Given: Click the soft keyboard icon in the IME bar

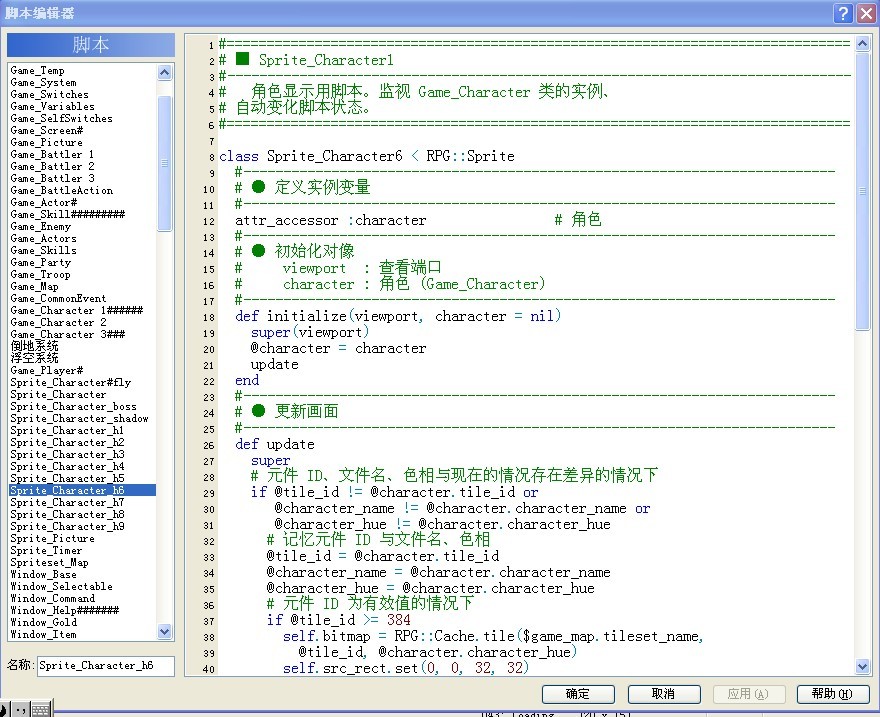Looking at the screenshot, I should pos(40,710).
